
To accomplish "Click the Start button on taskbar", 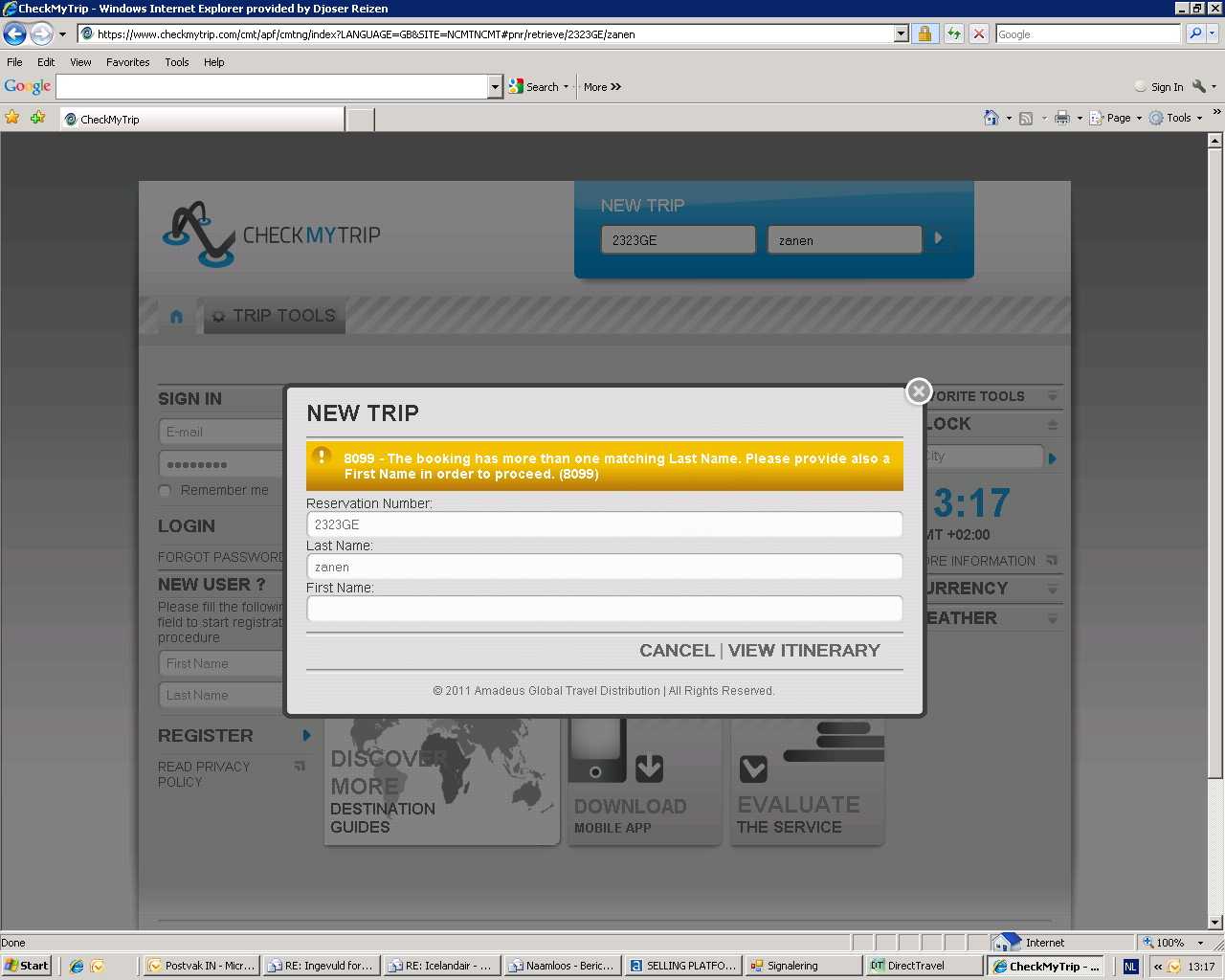I will 27,966.
